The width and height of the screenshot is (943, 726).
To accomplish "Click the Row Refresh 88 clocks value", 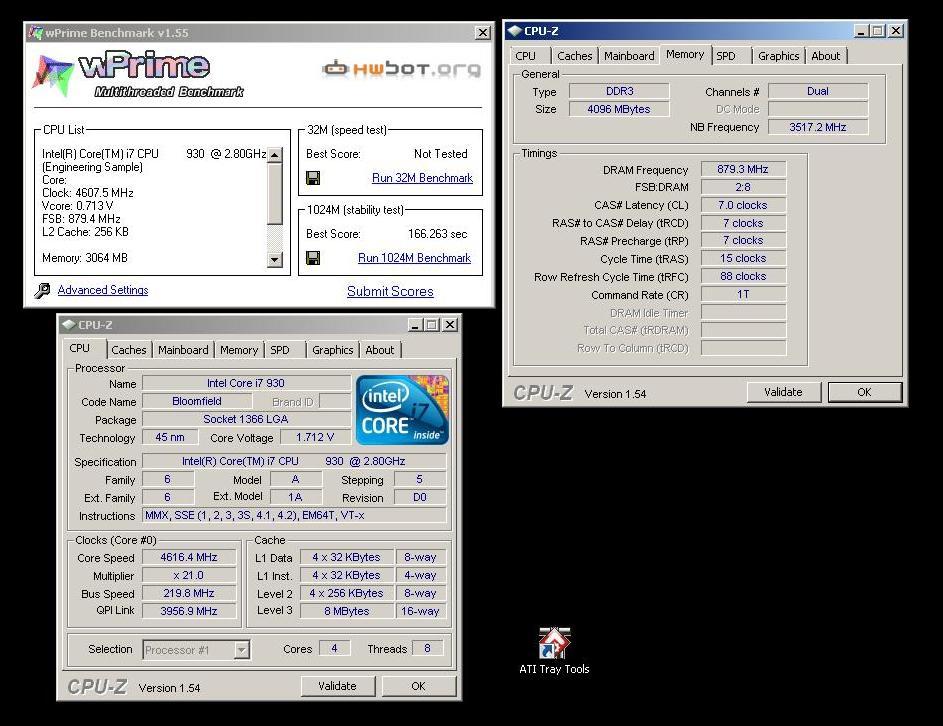I will [743, 277].
